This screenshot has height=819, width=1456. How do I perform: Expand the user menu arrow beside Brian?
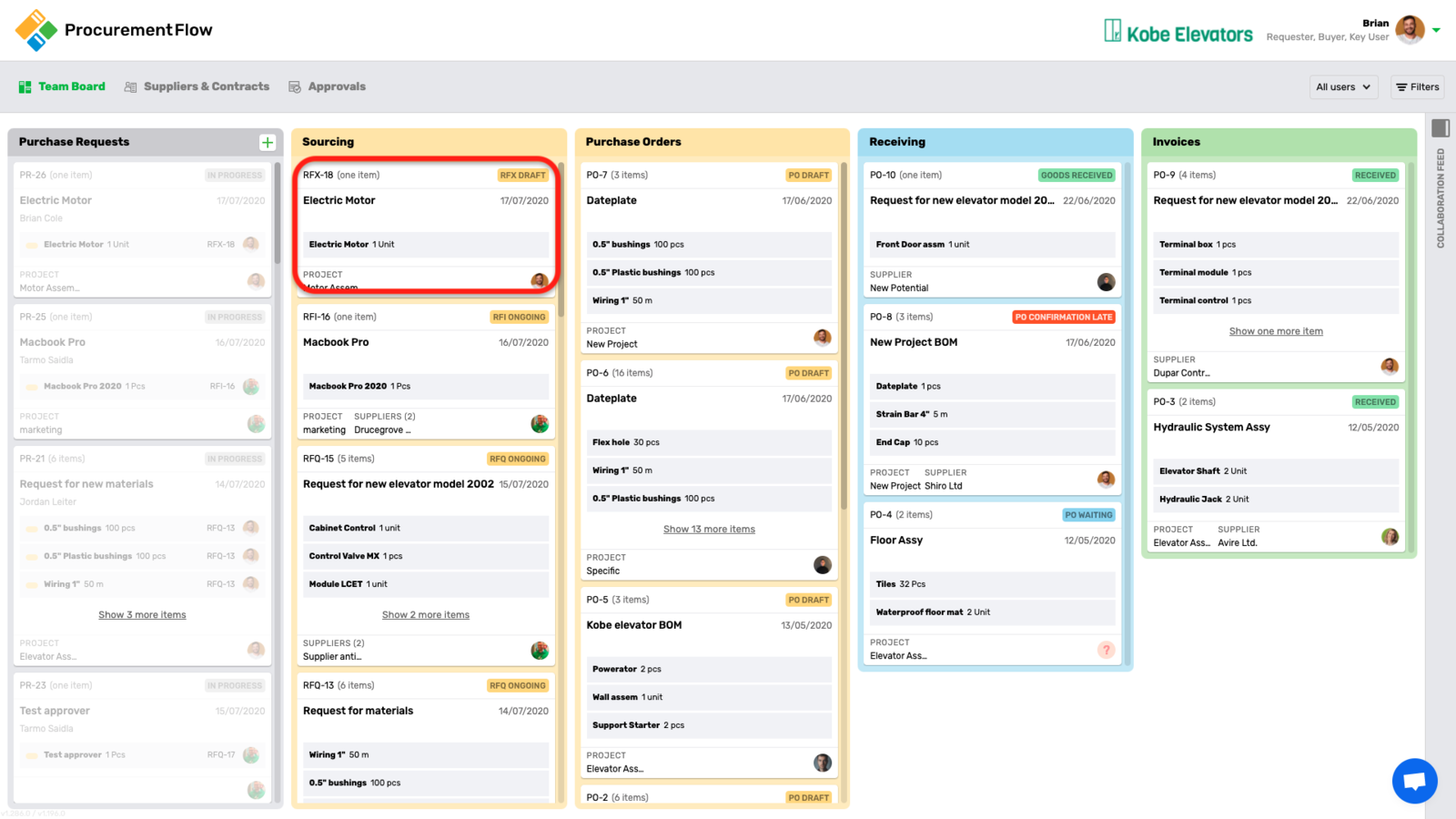click(1437, 30)
